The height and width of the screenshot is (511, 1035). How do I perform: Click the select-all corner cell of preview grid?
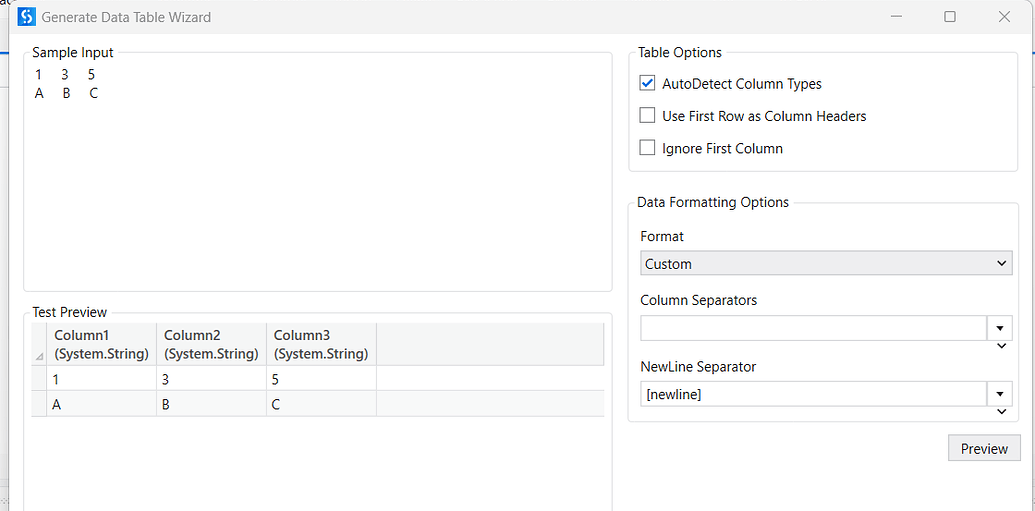[x=39, y=344]
